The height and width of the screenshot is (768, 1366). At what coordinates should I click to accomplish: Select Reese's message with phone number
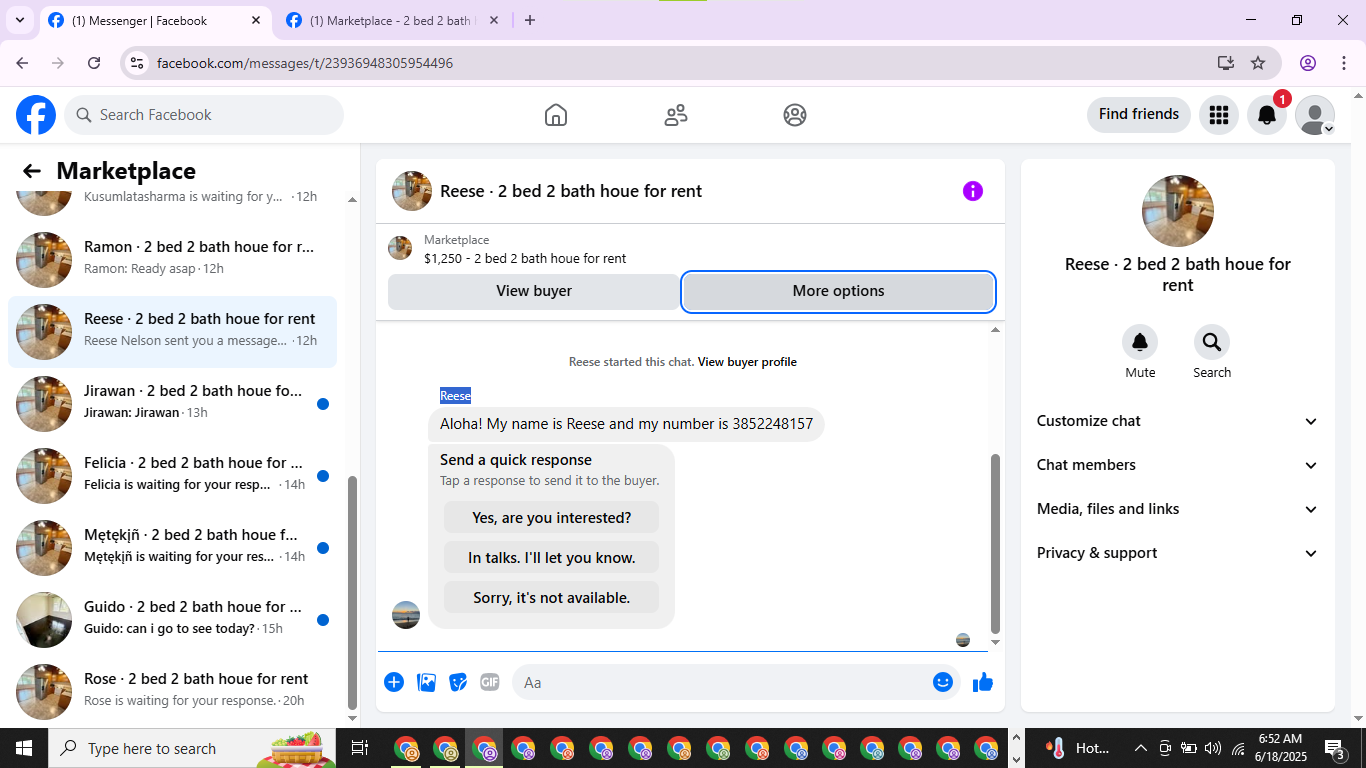(626, 424)
